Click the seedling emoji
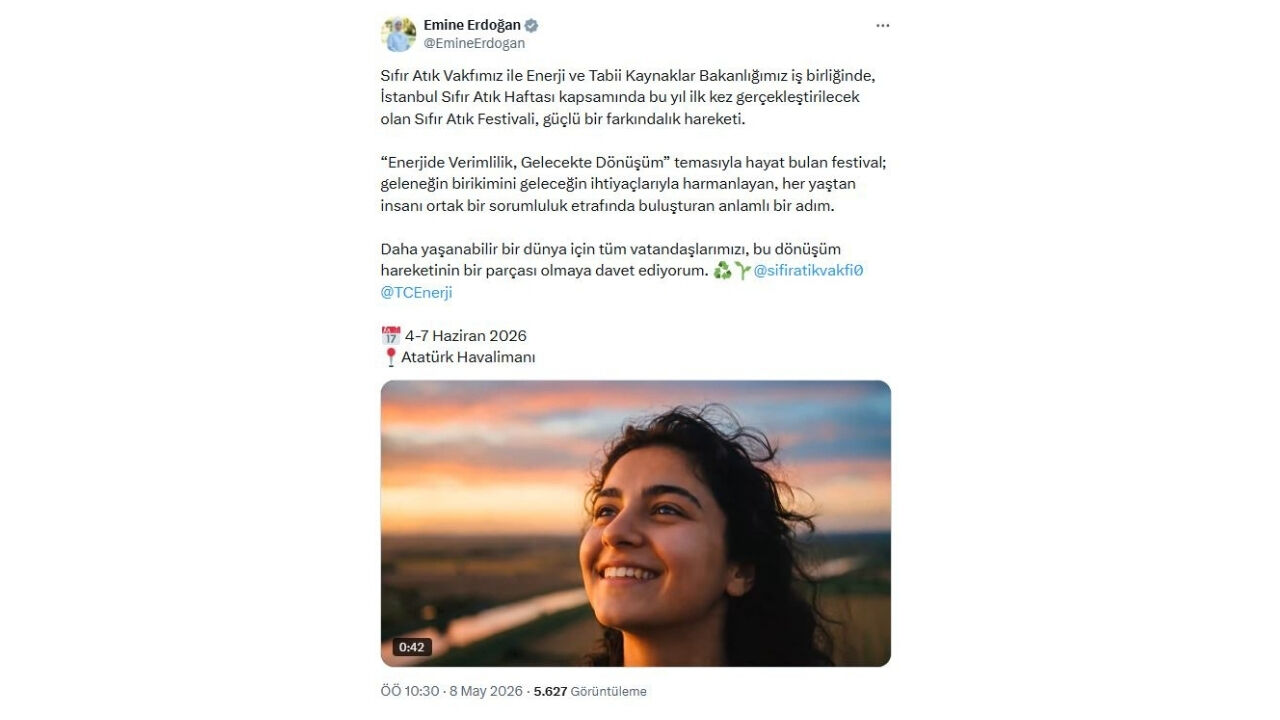This screenshot has height=720, width=1280. point(742,271)
